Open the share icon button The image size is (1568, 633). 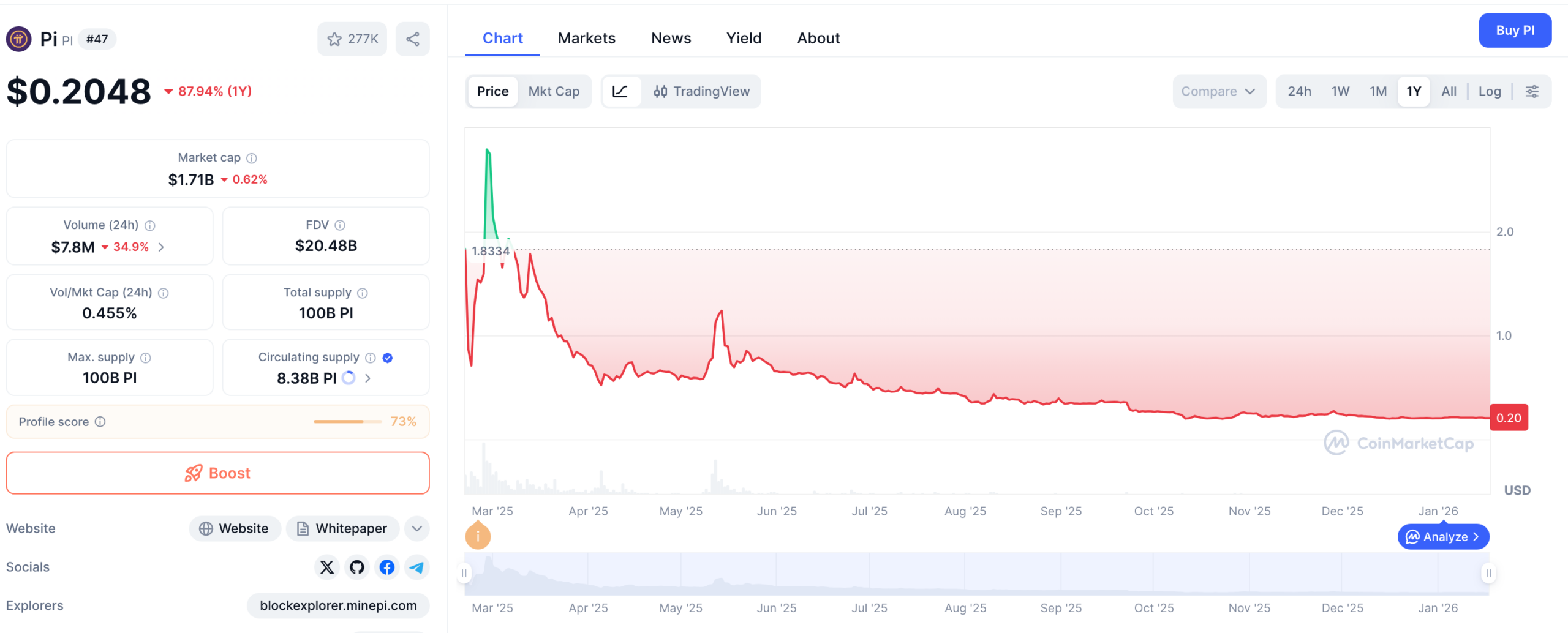click(413, 39)
